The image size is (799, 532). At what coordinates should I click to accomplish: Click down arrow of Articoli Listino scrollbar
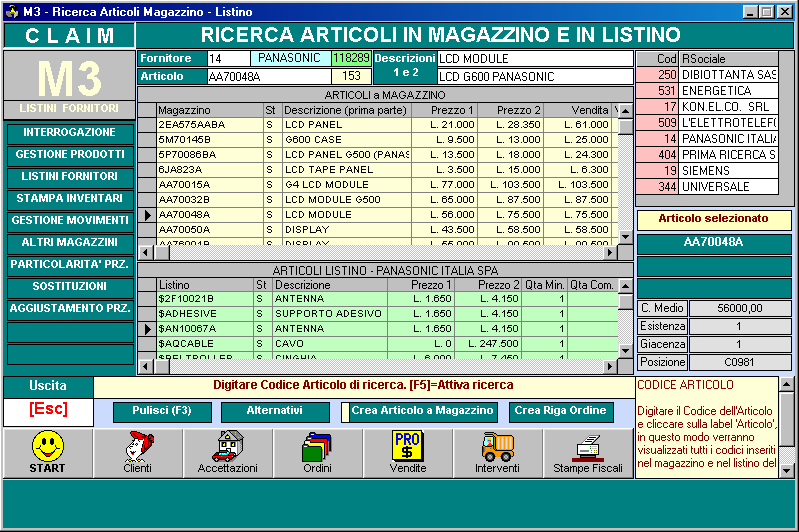[625, 351]
